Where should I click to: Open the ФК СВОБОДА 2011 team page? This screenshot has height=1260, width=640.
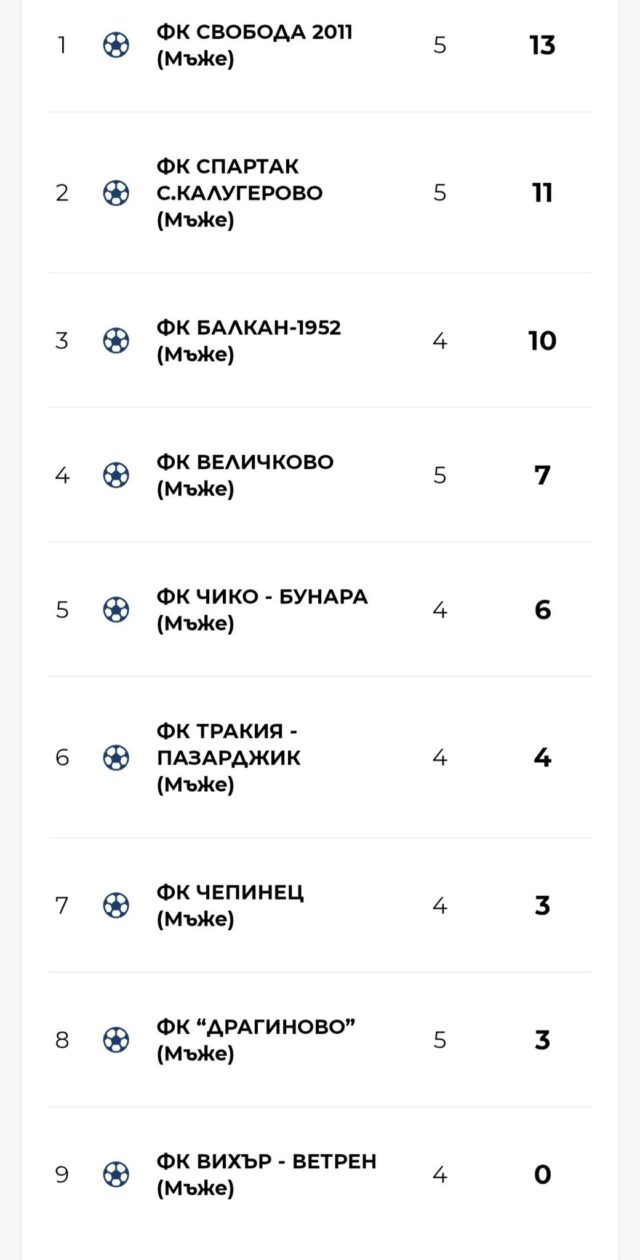coord(254,45)
